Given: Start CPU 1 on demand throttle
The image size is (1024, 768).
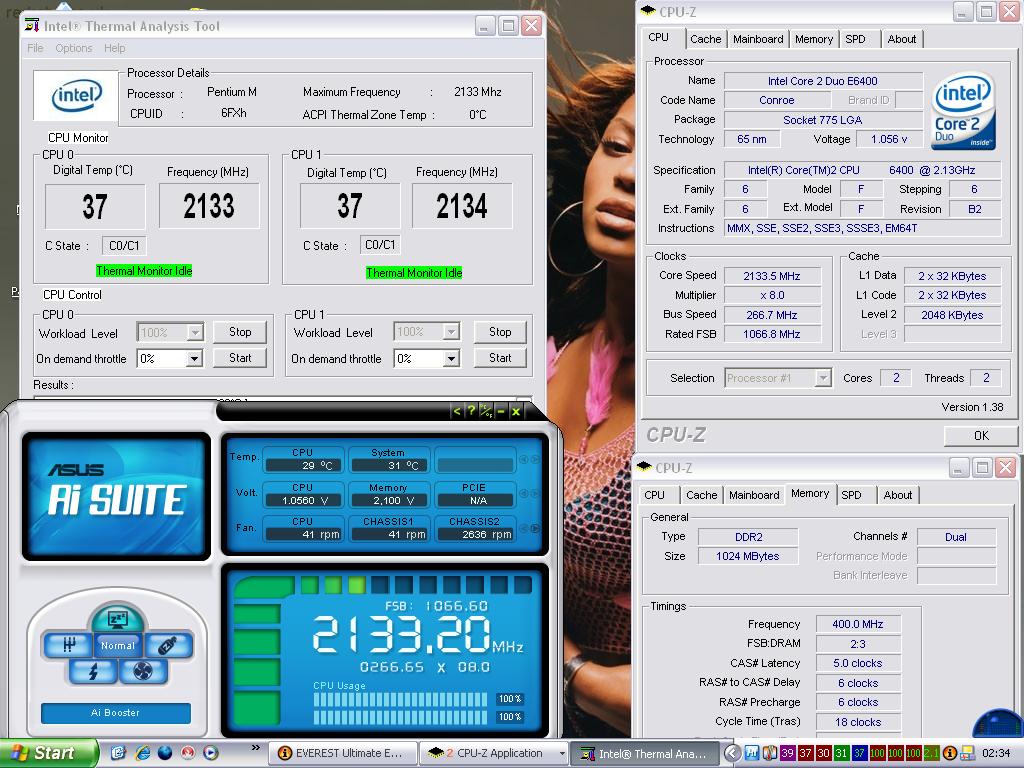Looking at the screenshot, I should (x=500, y=358).
